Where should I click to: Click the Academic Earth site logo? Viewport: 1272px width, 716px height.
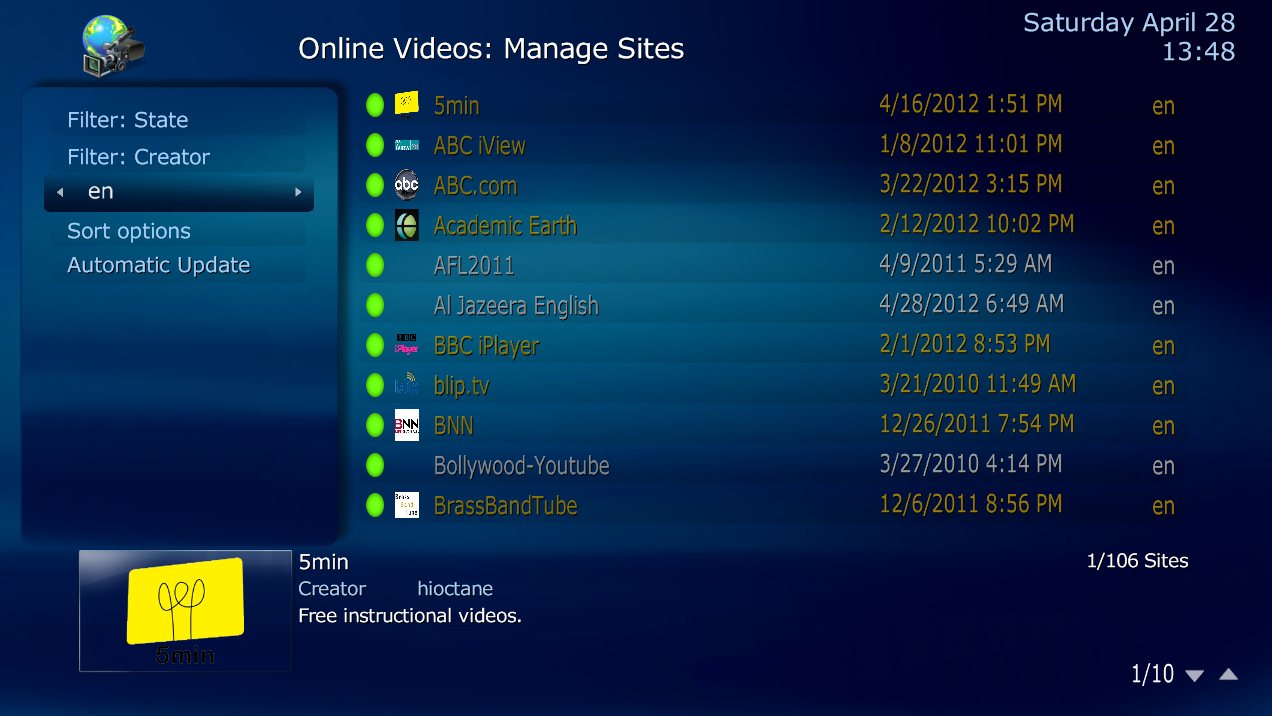406,225
